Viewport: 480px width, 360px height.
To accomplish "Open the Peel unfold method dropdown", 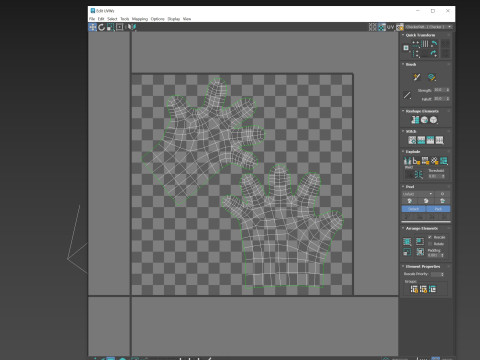I will (x=418, y=194).
